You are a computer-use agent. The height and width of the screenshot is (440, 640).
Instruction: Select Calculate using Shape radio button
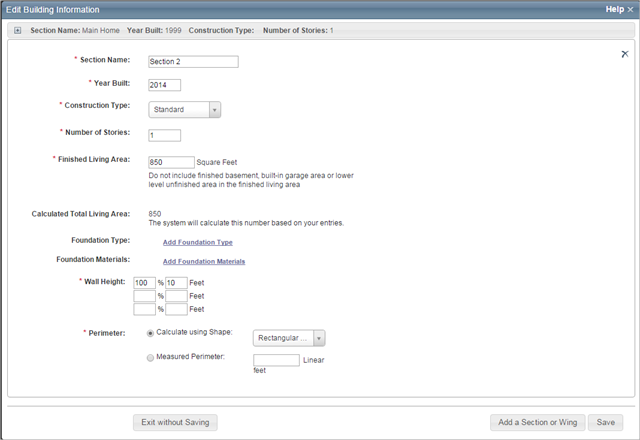[150, 333]
